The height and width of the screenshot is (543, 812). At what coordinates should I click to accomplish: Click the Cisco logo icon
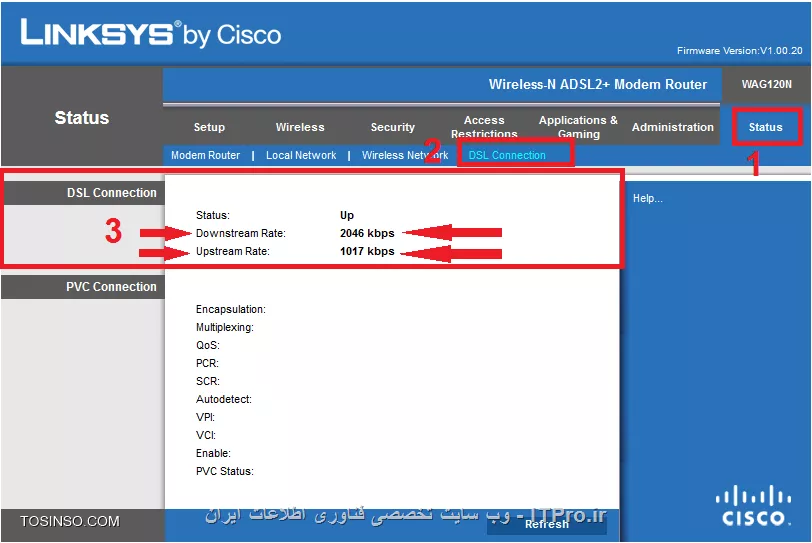tap(753, 506)
